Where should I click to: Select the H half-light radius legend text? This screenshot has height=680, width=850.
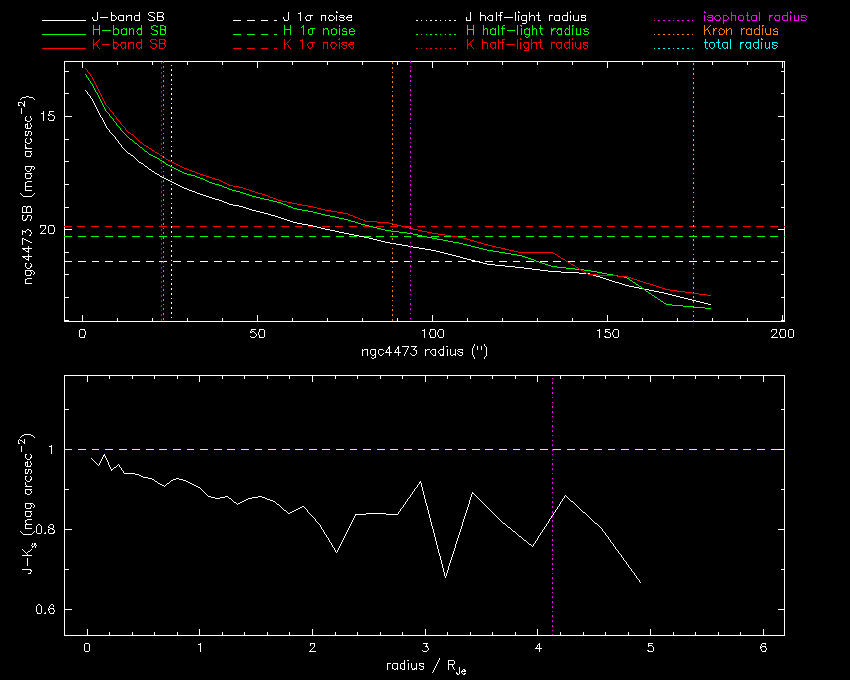click(x=527, y=32)
